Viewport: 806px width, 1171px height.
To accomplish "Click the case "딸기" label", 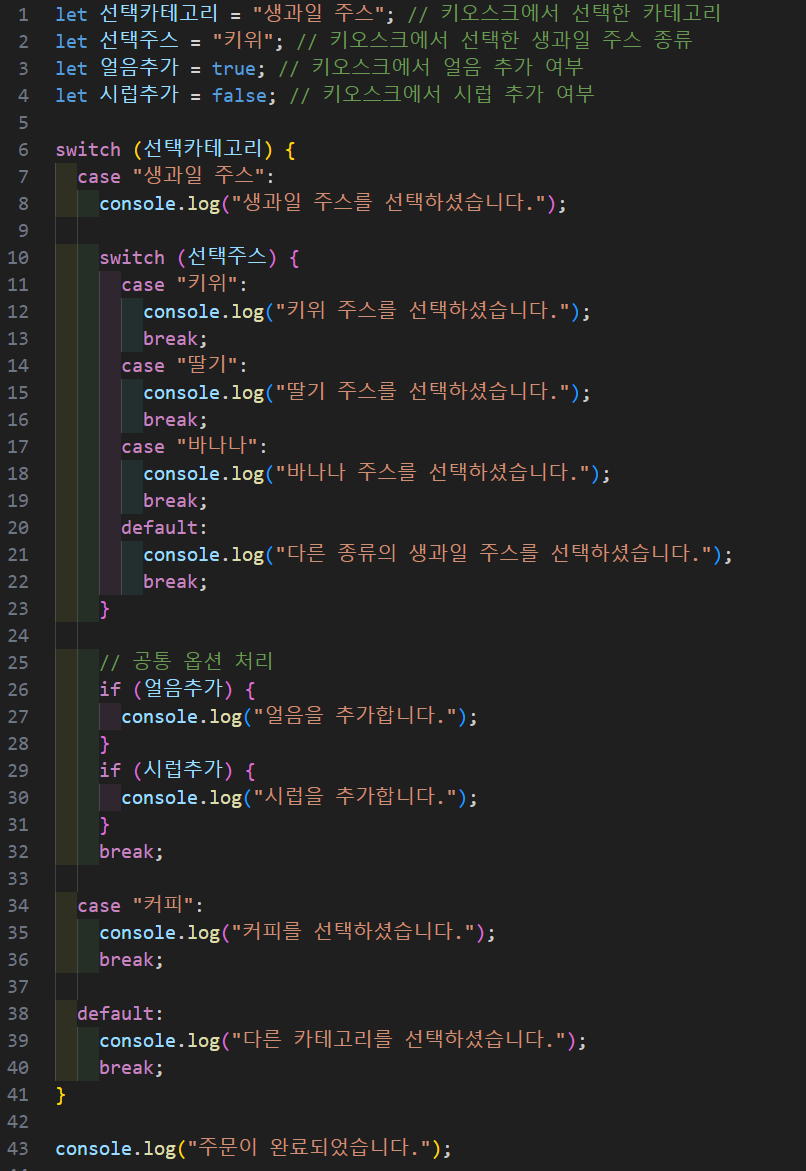I will tap(185, 364).
